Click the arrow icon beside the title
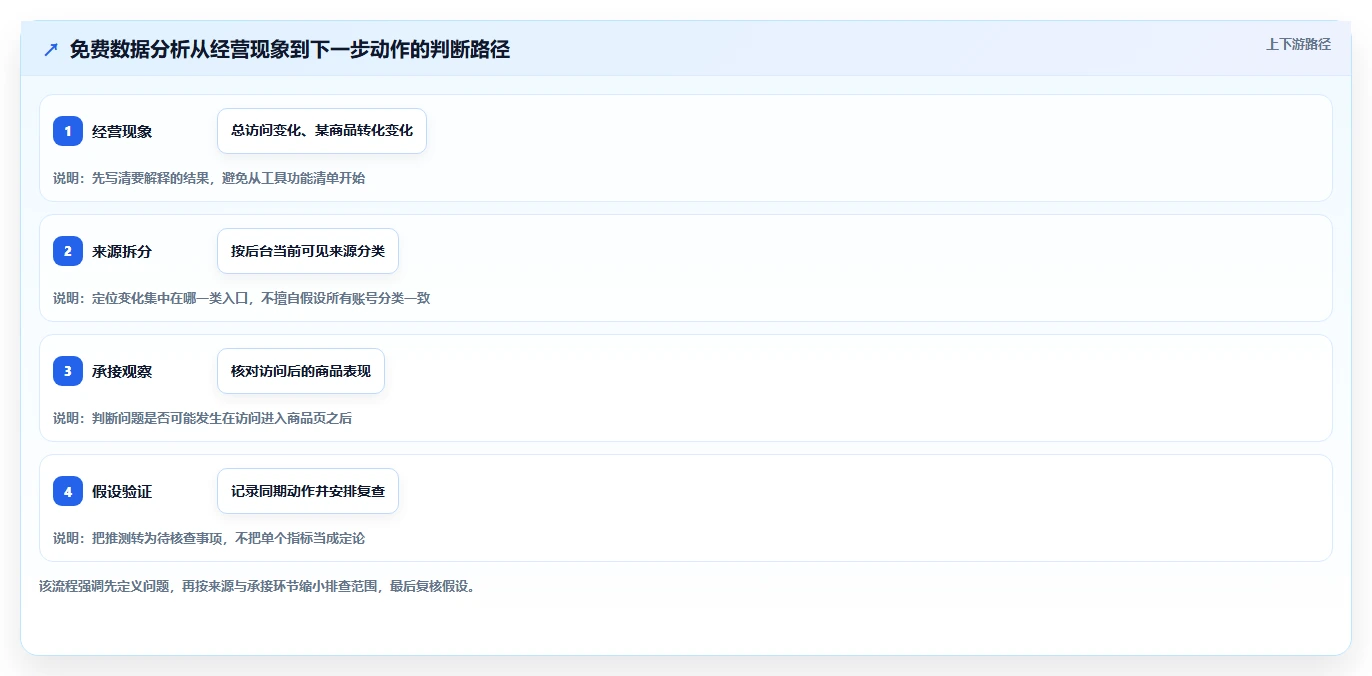Image resolution: width=1372 pixels, height=676 pixels. pos(51,50)
